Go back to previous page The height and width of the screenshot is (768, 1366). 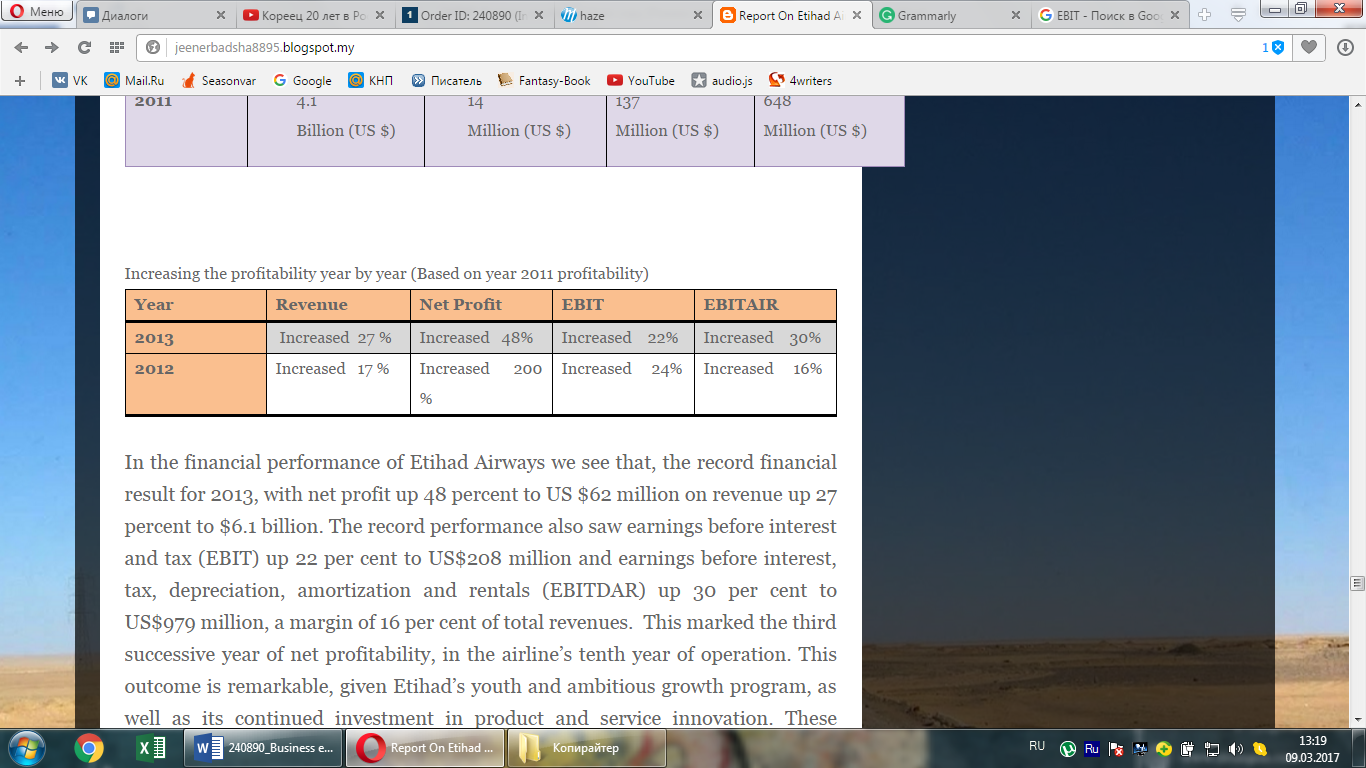point(22,47)
